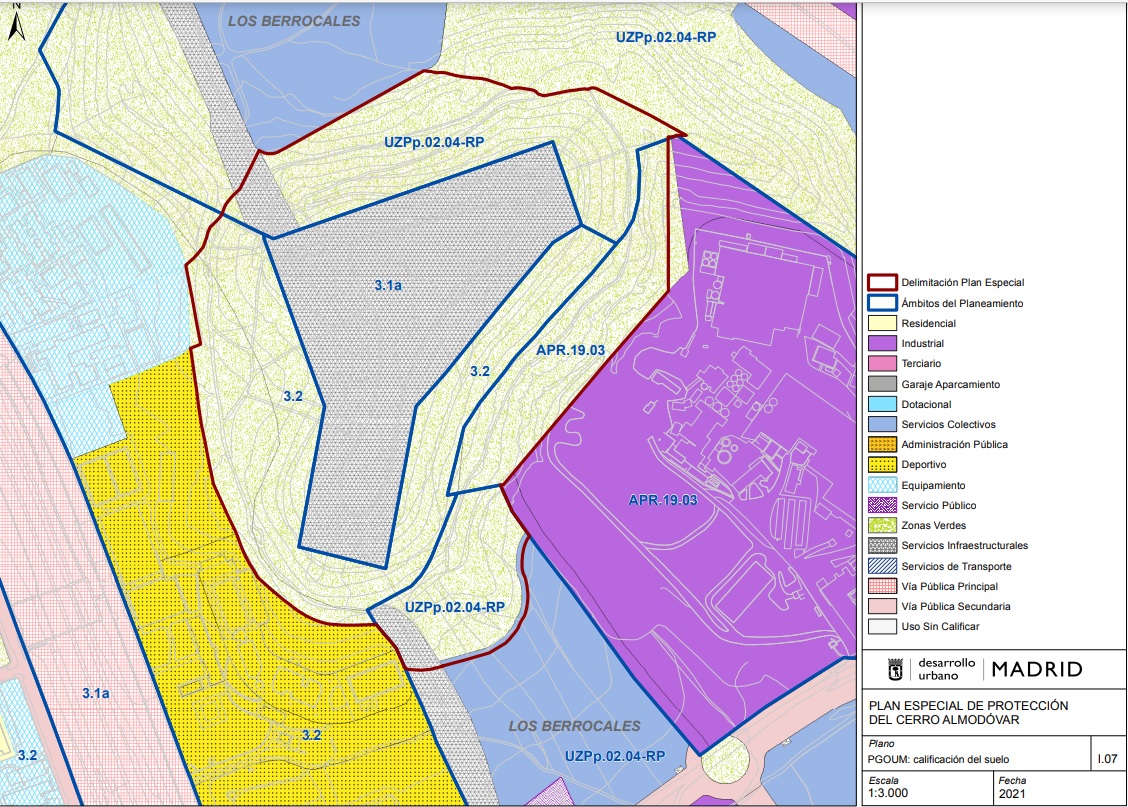
Task: Select the Servicios Colectivos blue swatch
Action: click(x=882, y=424)
